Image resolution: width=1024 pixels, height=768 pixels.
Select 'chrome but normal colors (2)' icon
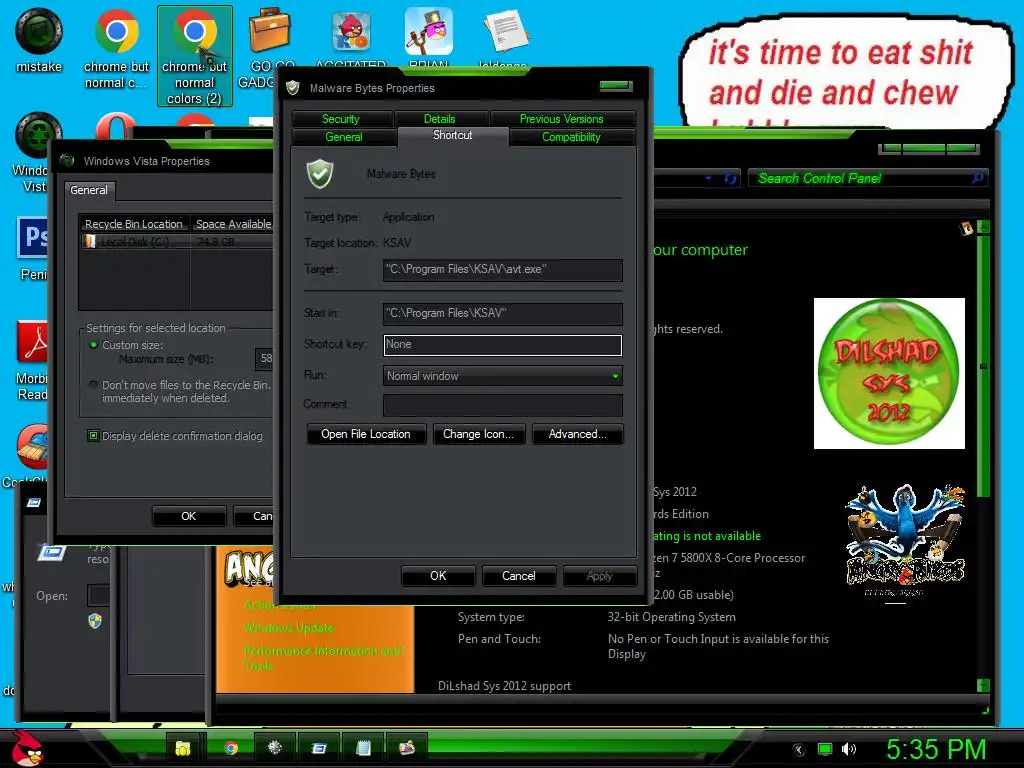point(195,56)
